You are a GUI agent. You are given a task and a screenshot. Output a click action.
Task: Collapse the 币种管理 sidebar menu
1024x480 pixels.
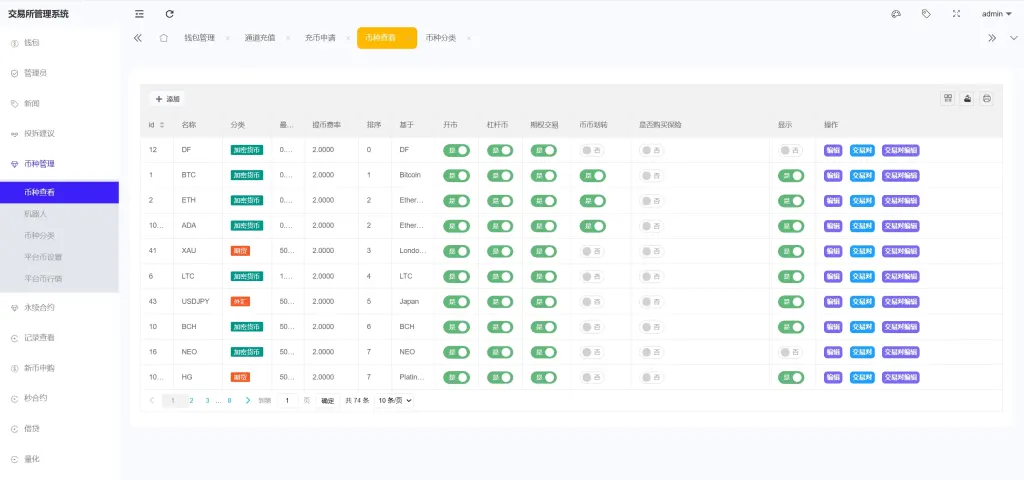point(59,164)
